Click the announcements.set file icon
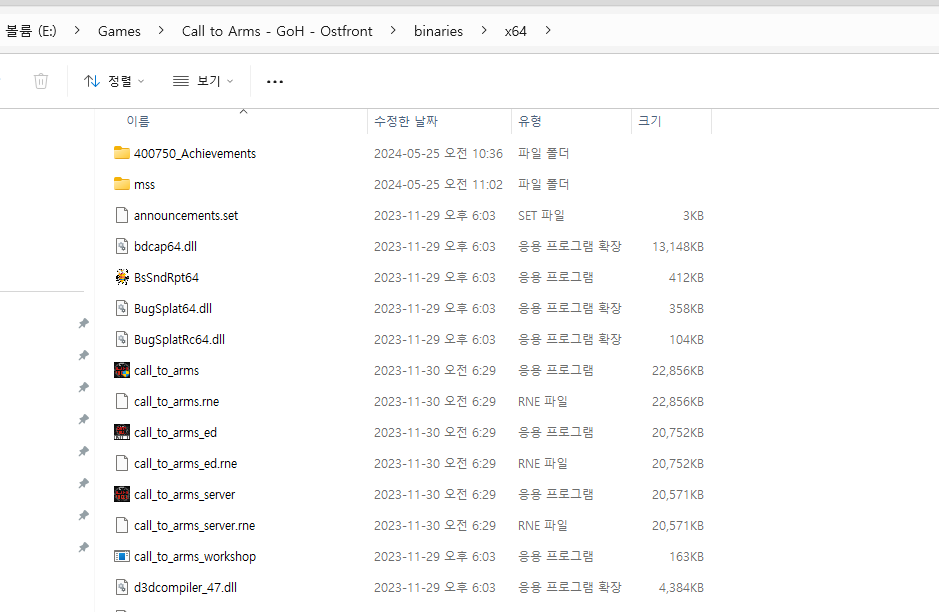939x612 pixels. coord(122,215)
